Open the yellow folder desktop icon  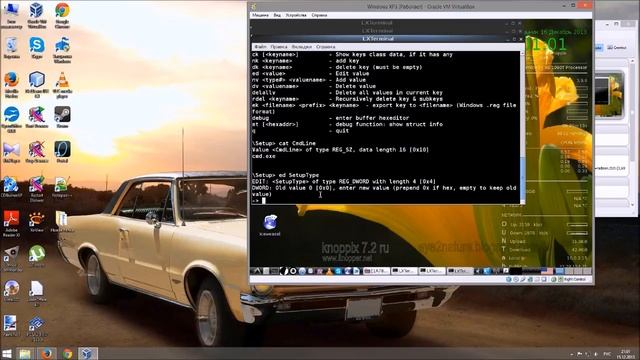(x=62, y=220)
